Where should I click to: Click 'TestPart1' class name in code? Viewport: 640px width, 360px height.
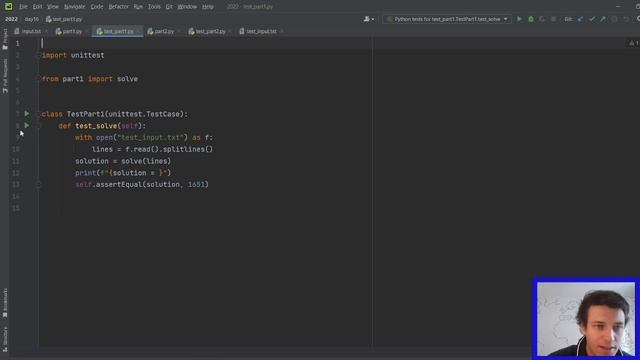tap(86, 114)
